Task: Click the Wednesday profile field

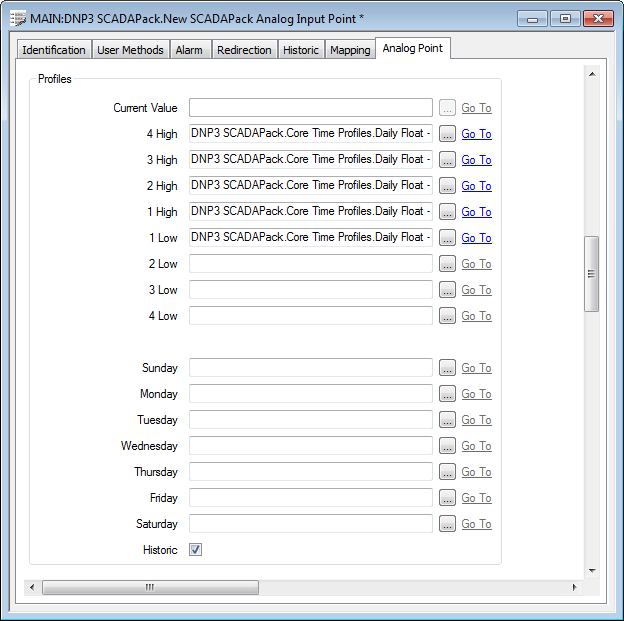Action: click(311, 446)
